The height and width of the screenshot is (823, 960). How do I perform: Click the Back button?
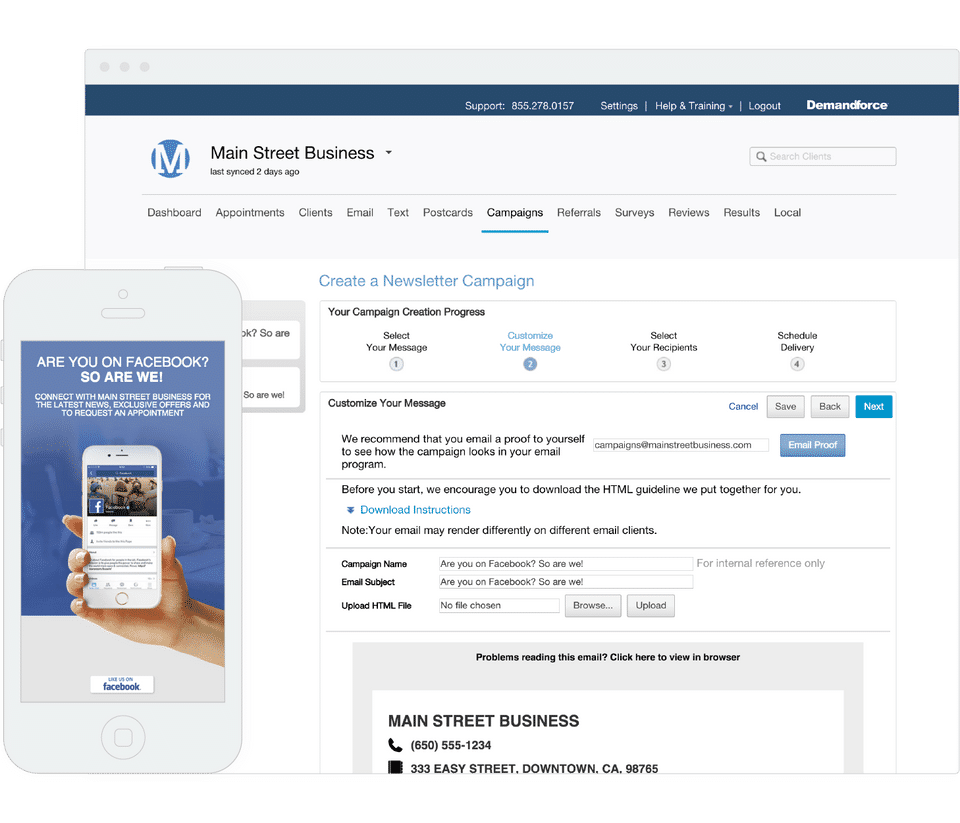tap(830, 407)
